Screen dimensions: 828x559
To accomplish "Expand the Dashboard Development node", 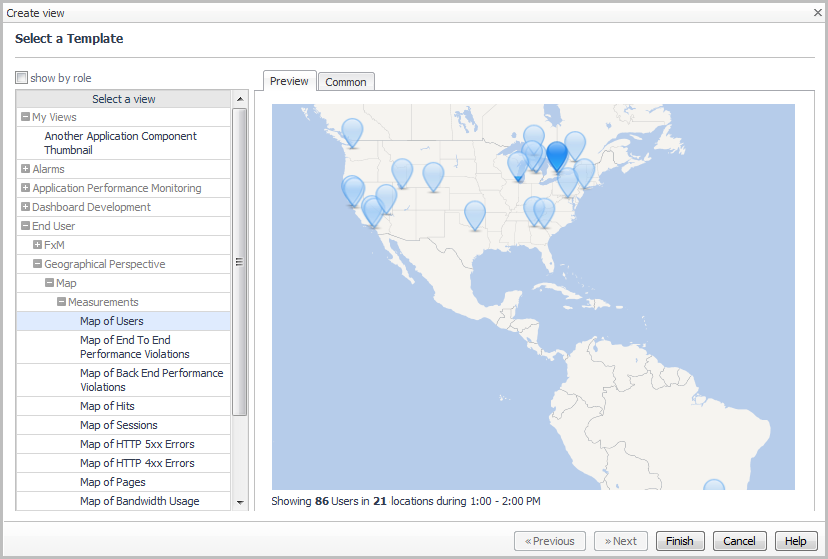I will click(25, 207).
